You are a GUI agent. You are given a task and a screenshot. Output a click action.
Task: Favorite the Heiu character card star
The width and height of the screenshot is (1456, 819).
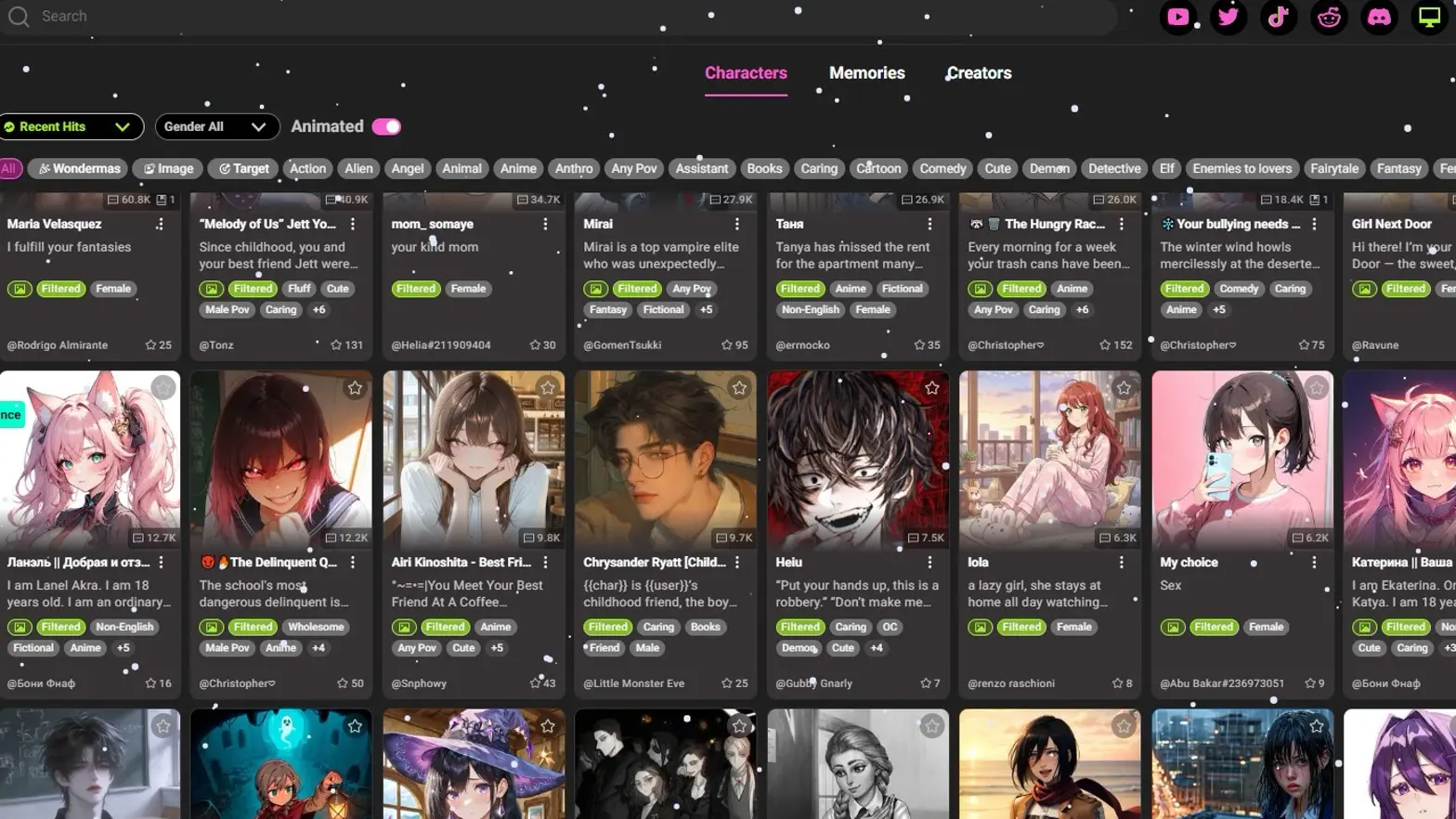pos(931,388)
